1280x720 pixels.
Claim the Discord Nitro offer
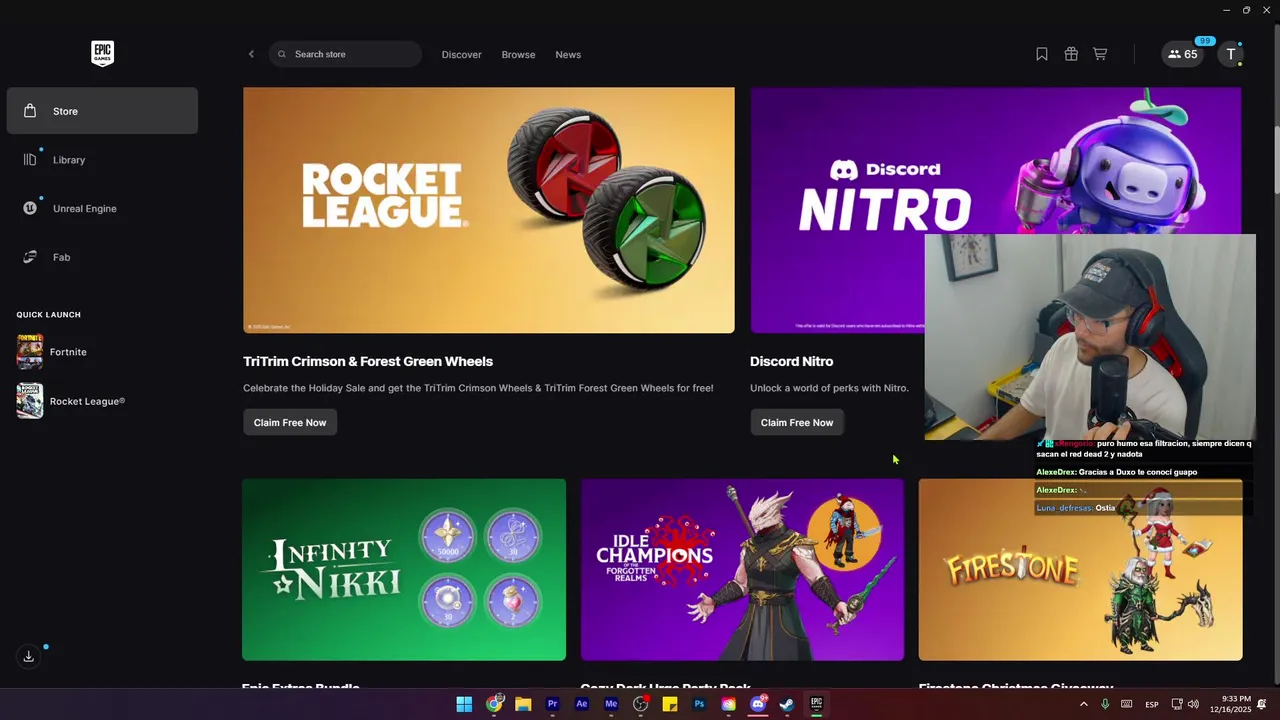click(x=797, y=422)
